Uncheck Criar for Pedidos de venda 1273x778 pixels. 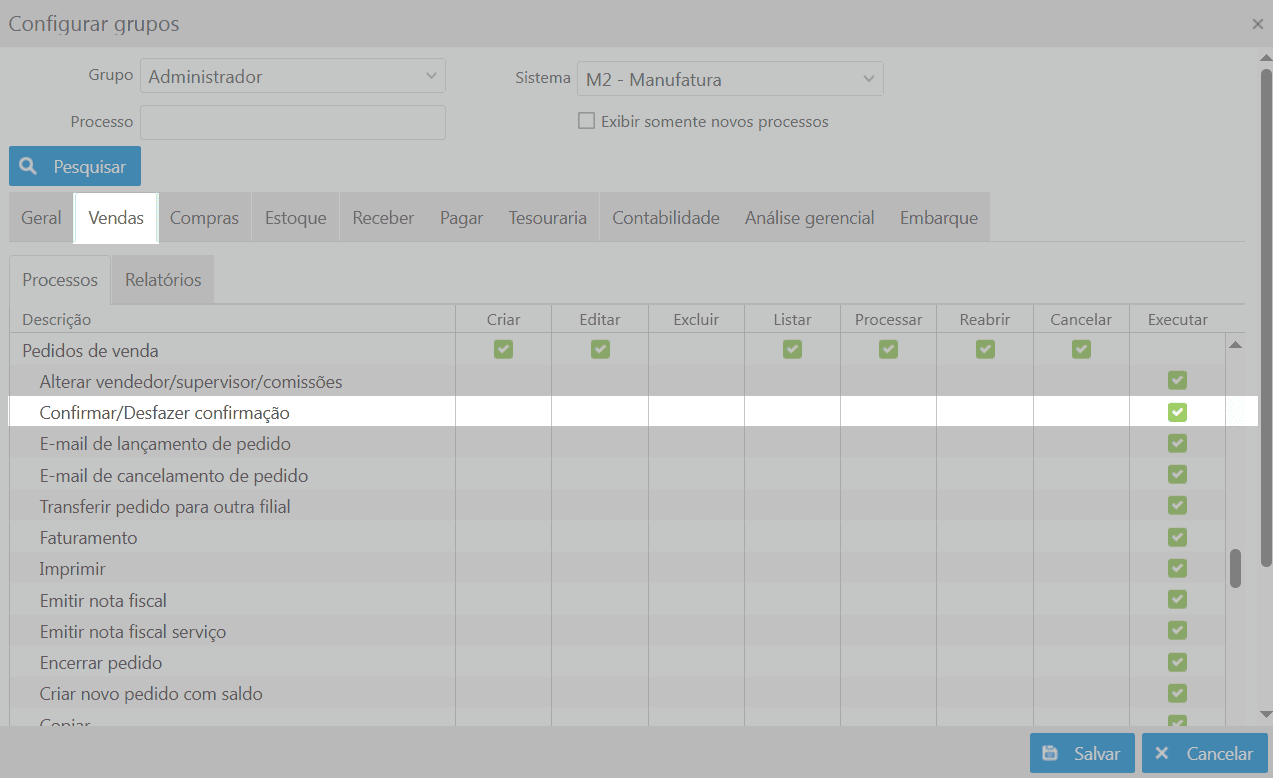click(503, 349)
